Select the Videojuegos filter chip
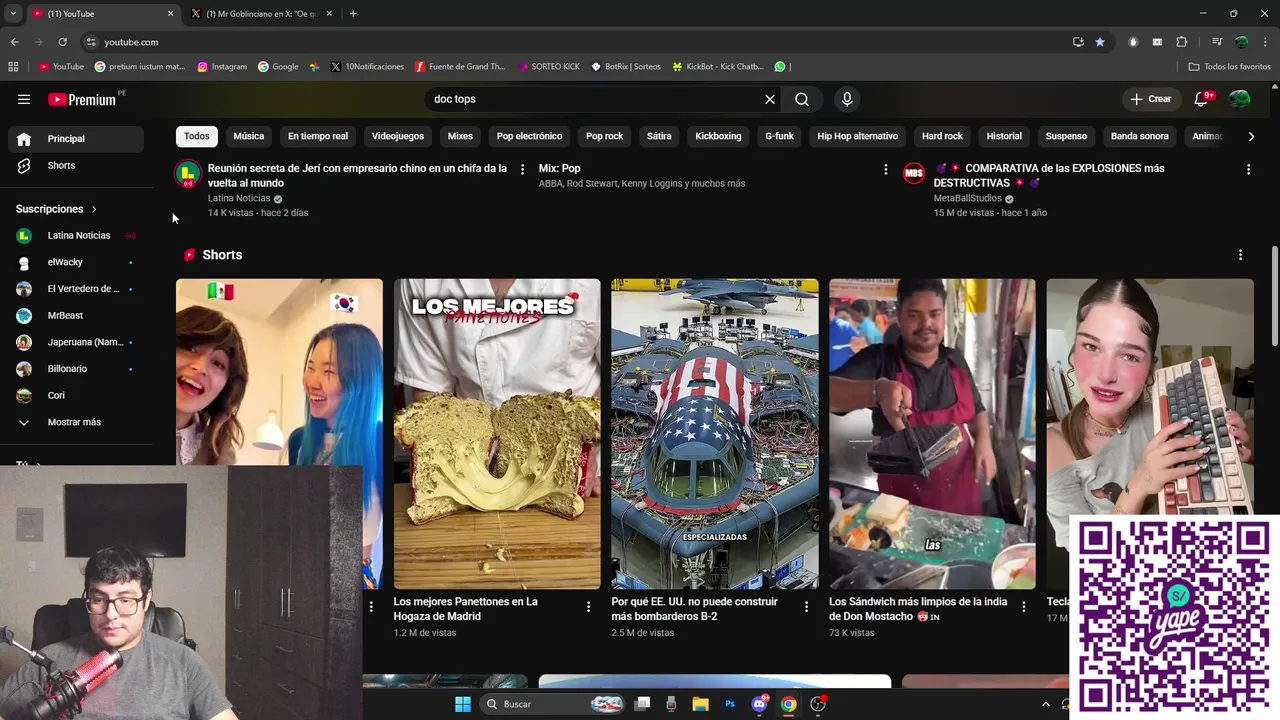Screen dimensions: 1280x720 click(398, 136)
